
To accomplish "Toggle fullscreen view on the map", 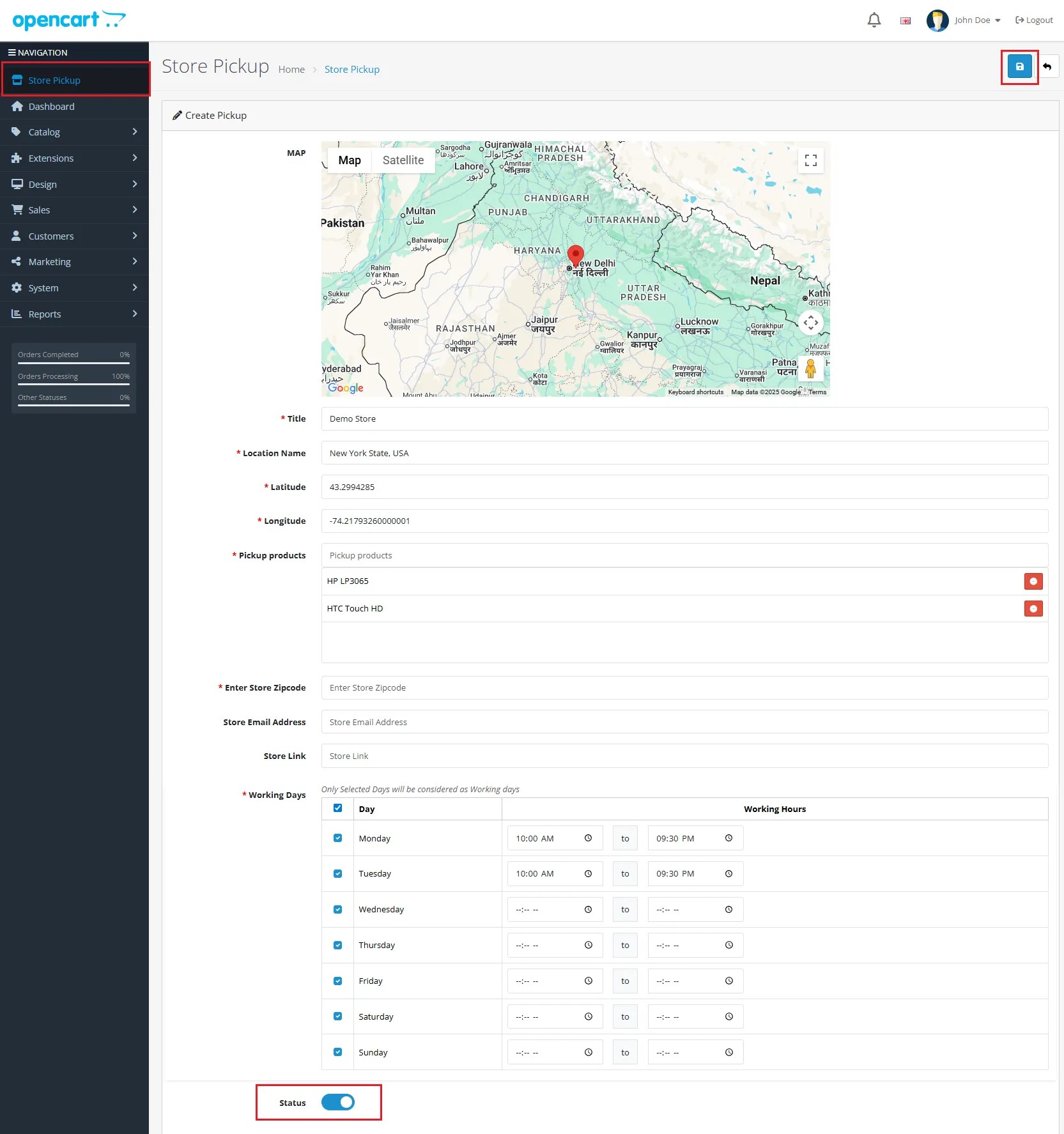I will coord(810,160).
